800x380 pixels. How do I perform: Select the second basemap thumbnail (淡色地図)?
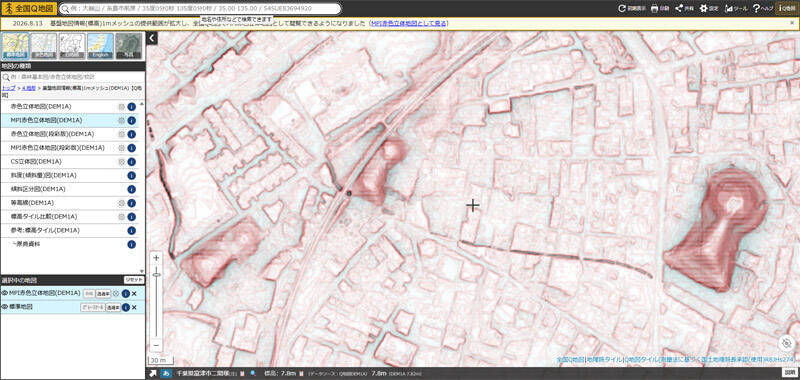[x=44, y=46]
